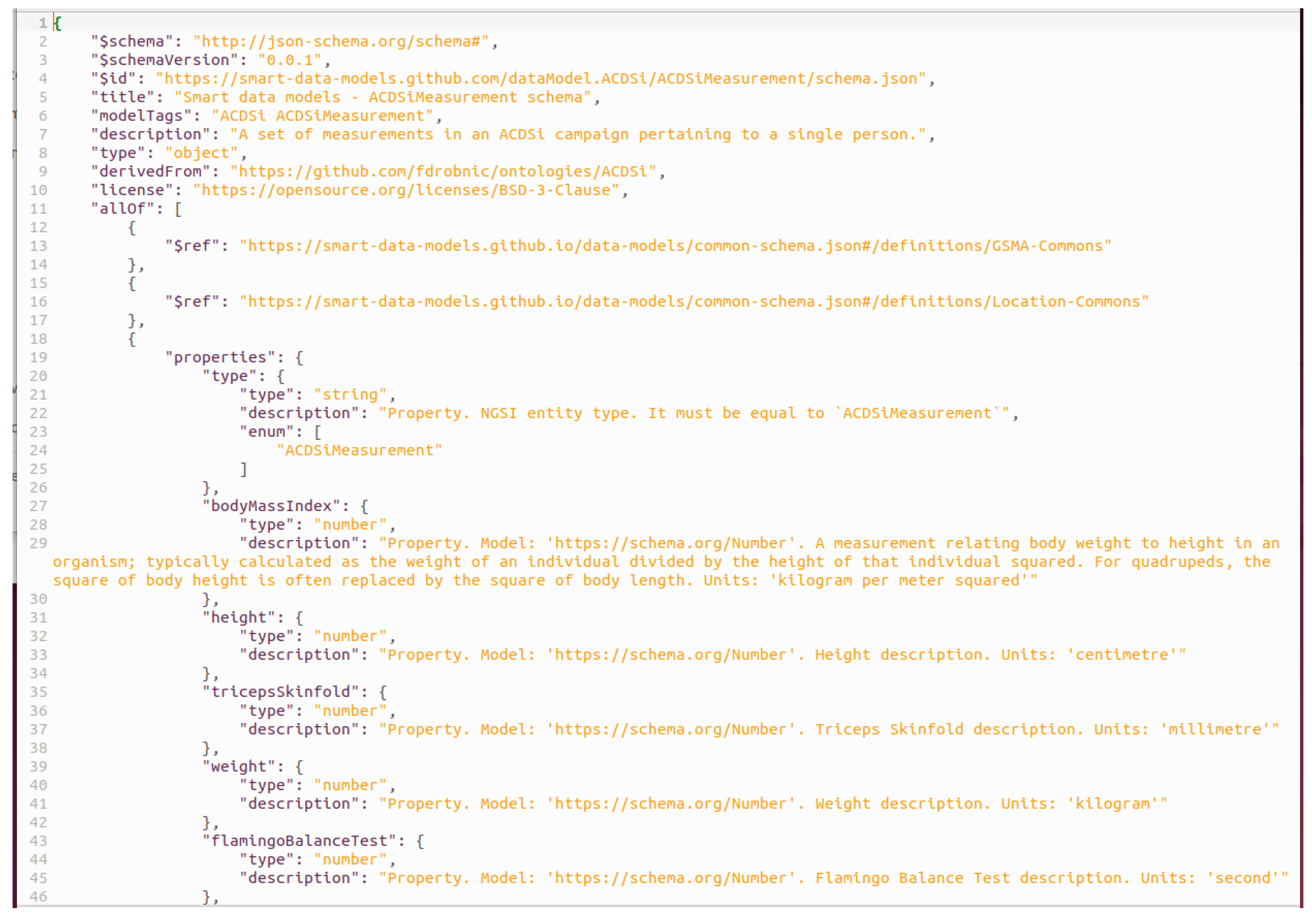Click the github.com/fdrobnic derivedFrom URL
This screenshot has width=1312, height=924.
click(443, 172)
